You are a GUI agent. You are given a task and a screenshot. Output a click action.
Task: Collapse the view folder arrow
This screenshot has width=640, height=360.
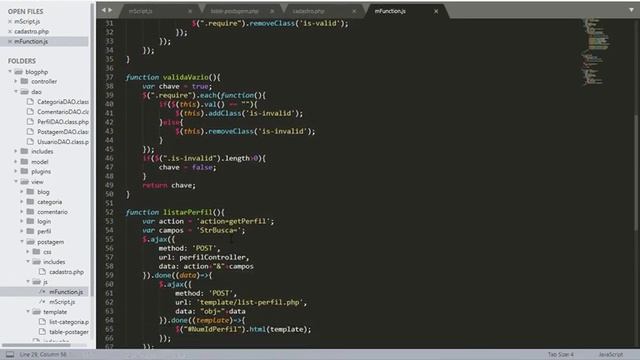tap(16, 182)
